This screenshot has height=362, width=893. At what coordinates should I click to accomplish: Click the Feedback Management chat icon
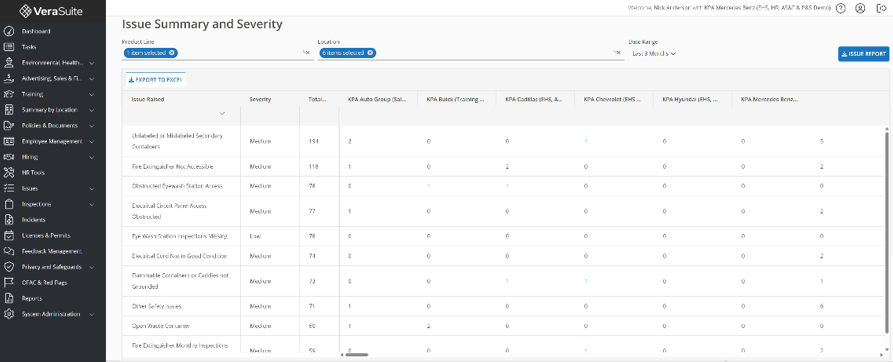click(9, 251)
